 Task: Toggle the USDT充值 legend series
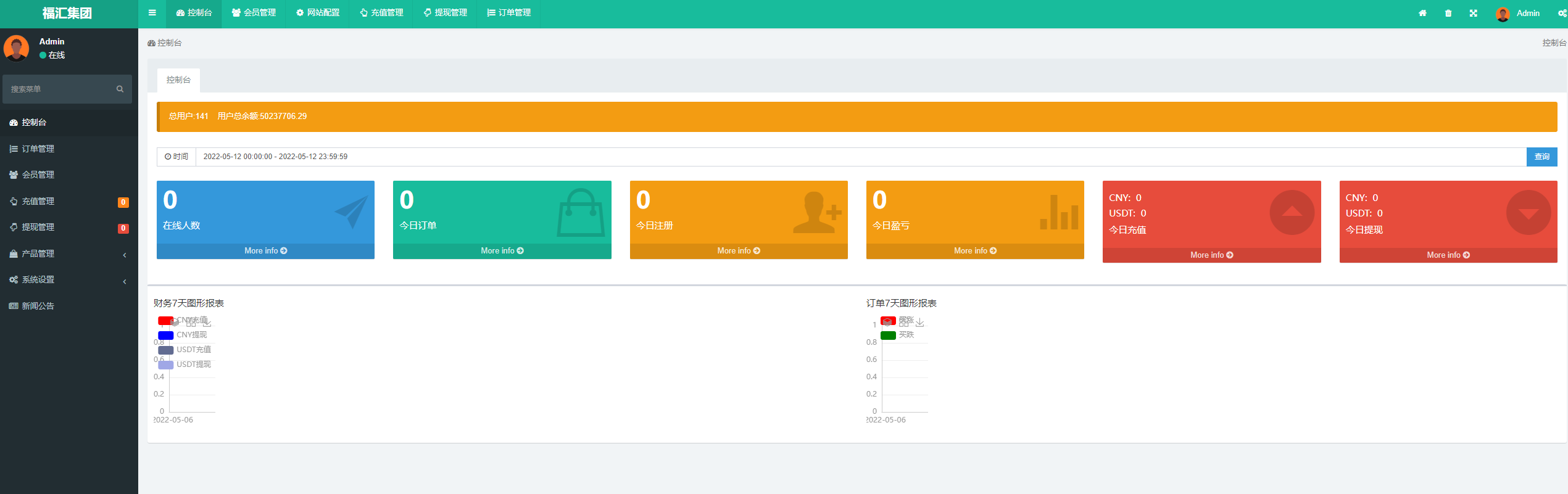tap(166, 350)
